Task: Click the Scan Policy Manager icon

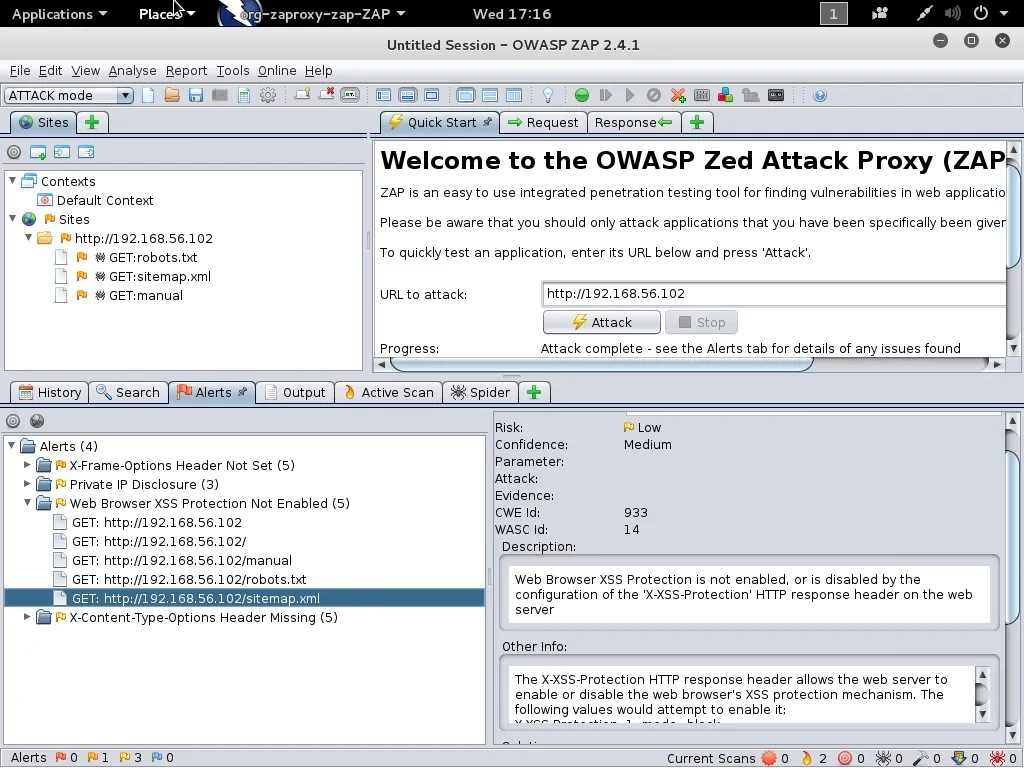Action: coord(701,95)
